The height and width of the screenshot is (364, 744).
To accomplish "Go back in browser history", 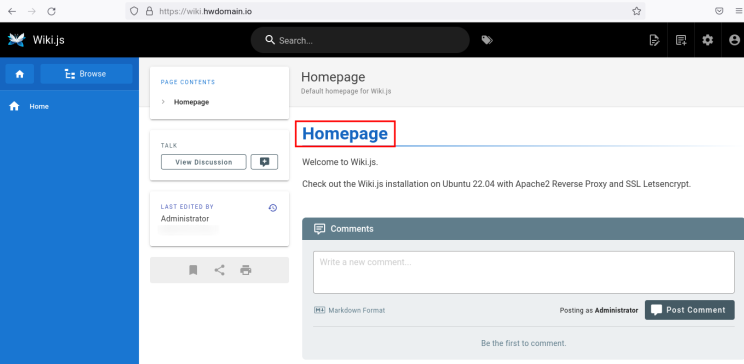I will click(x=12, y=11).
